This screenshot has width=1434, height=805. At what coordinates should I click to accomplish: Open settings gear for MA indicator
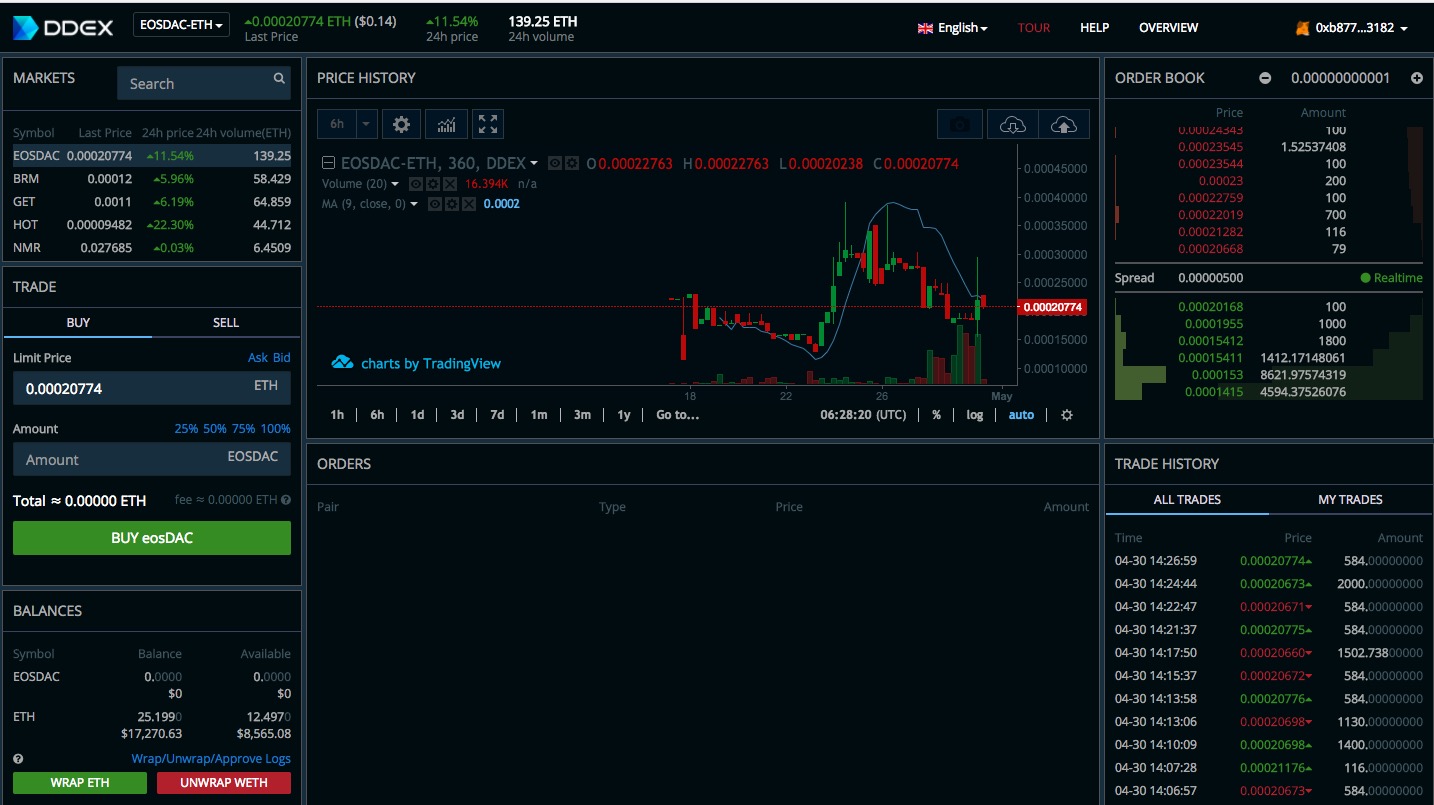[450, 204]
